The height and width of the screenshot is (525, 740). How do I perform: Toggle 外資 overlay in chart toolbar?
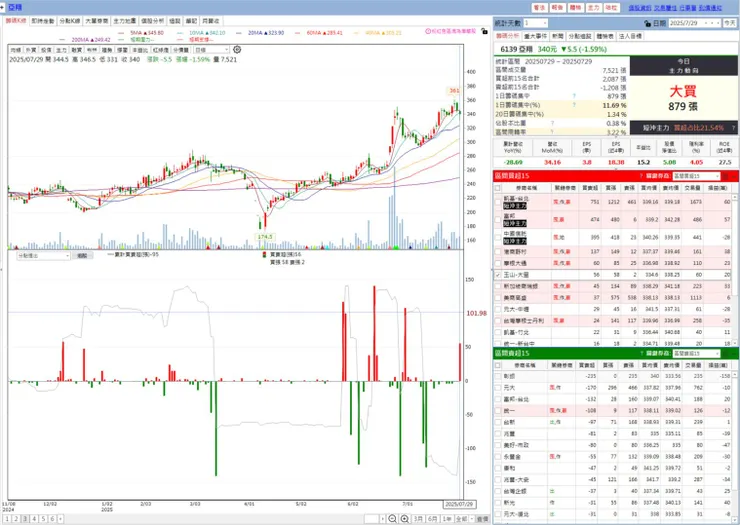31,50
